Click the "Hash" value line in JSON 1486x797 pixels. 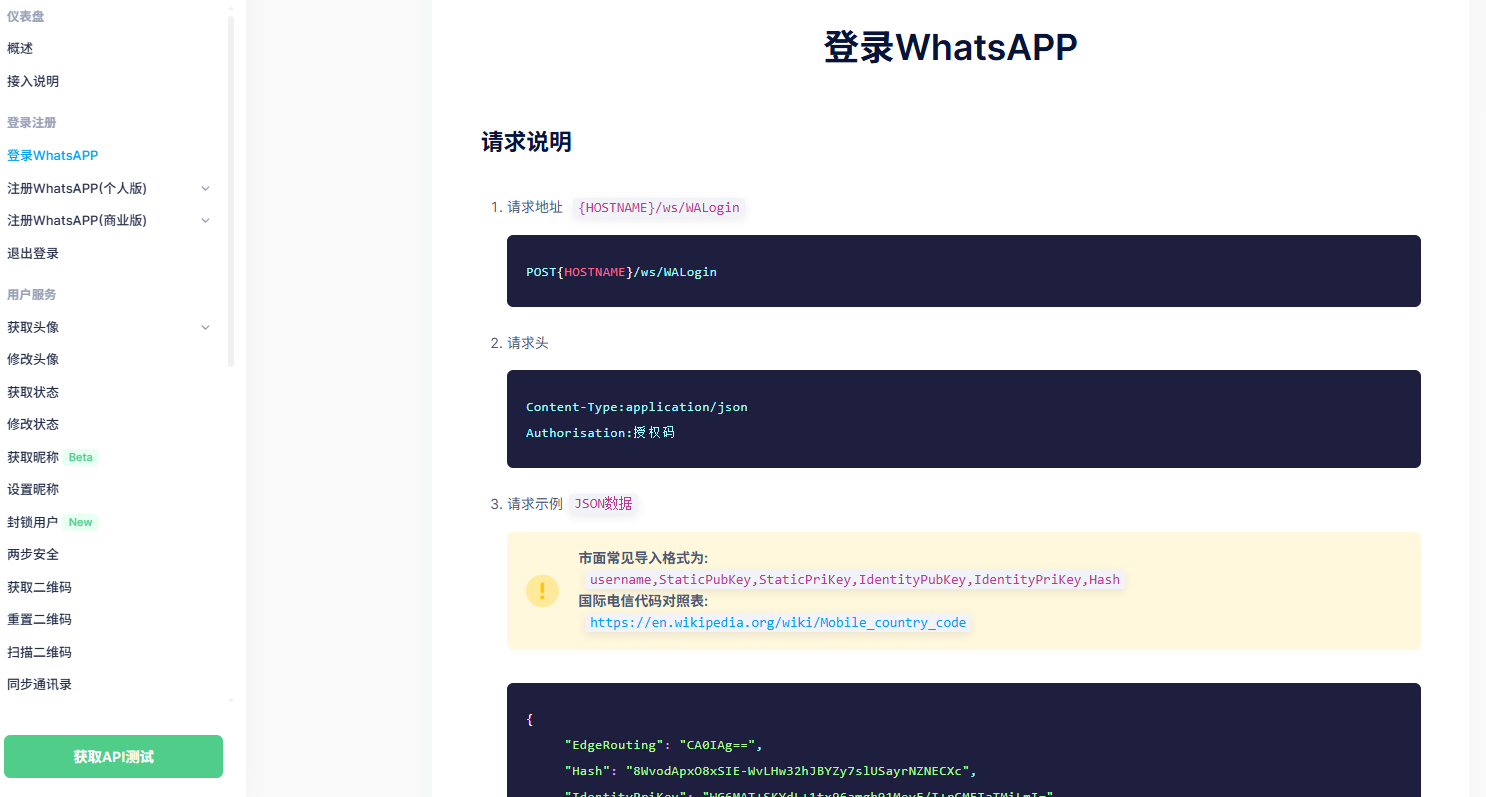coord(770,771)
